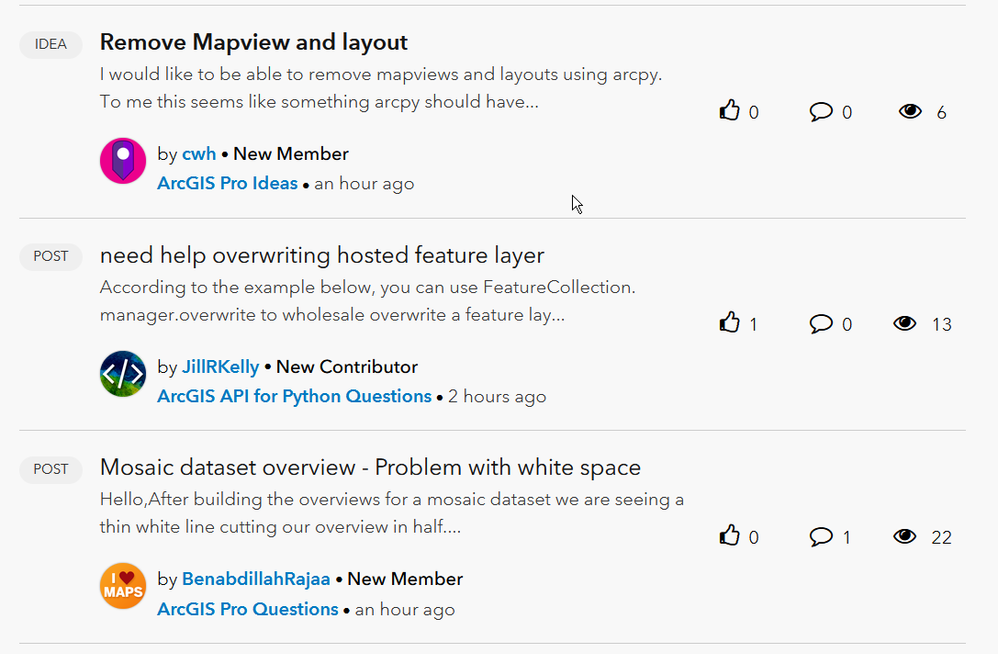Click POST badge beside Mosaic dataset overview
Viewport: 998px width, 654px height.
pyautogui.click(x=51, y=470)
